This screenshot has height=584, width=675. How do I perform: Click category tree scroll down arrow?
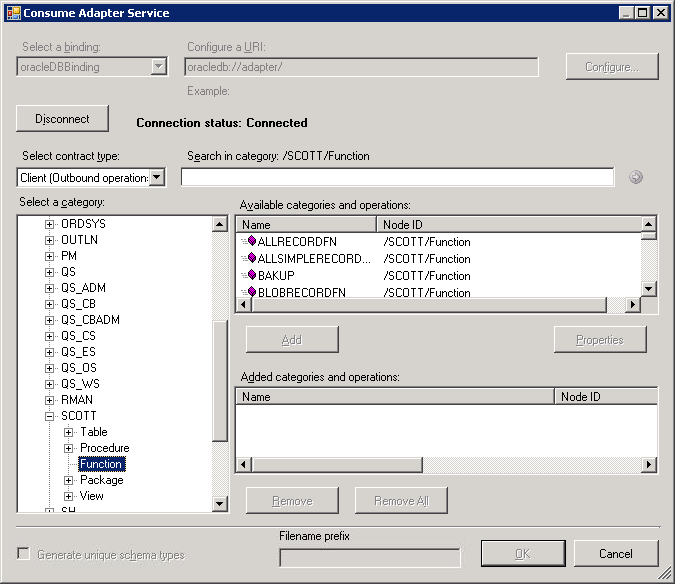pyautogui.click(x=220, y=504)
